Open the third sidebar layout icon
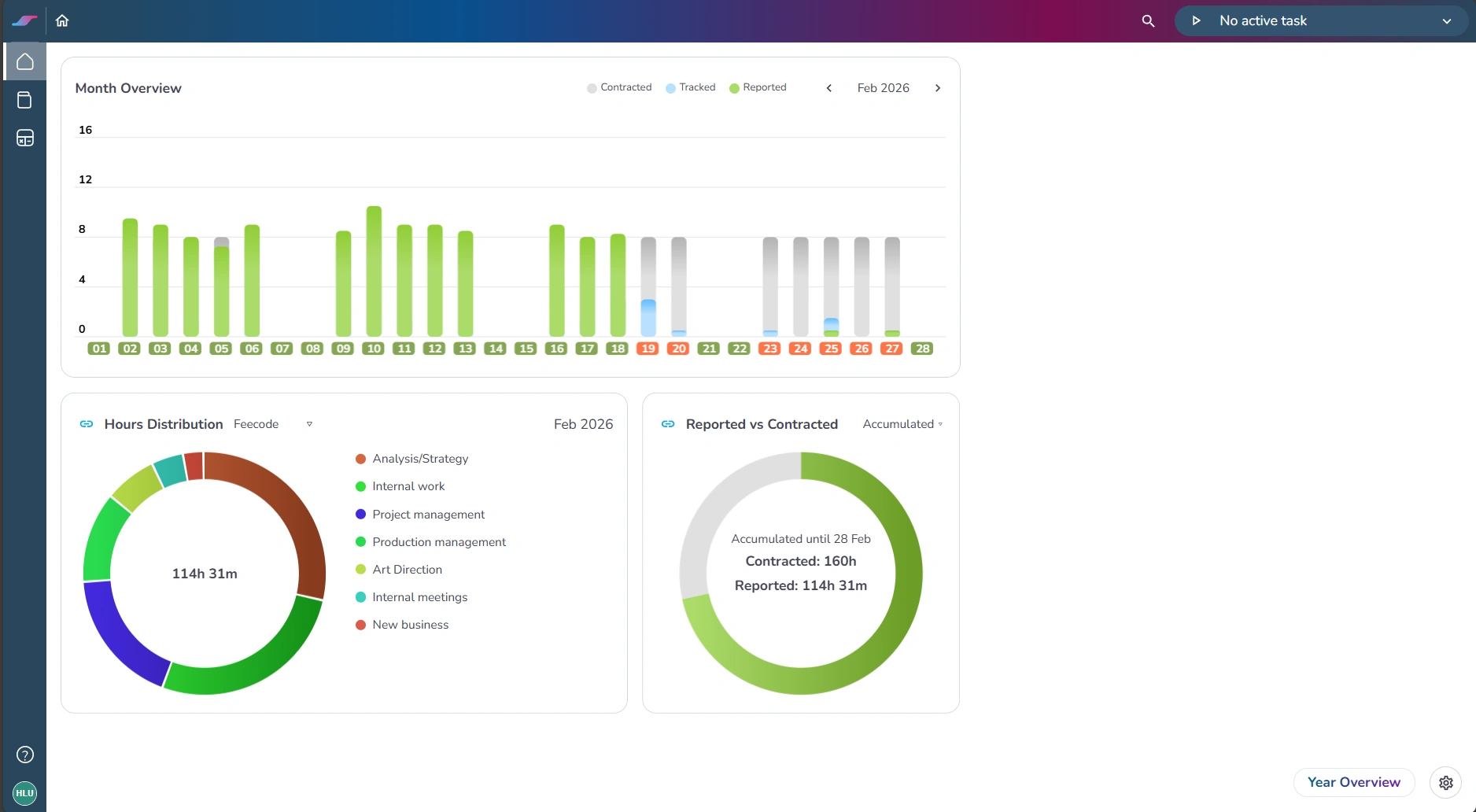The image size is (1476, 812). pyautogui.click(x=25, y=138)
